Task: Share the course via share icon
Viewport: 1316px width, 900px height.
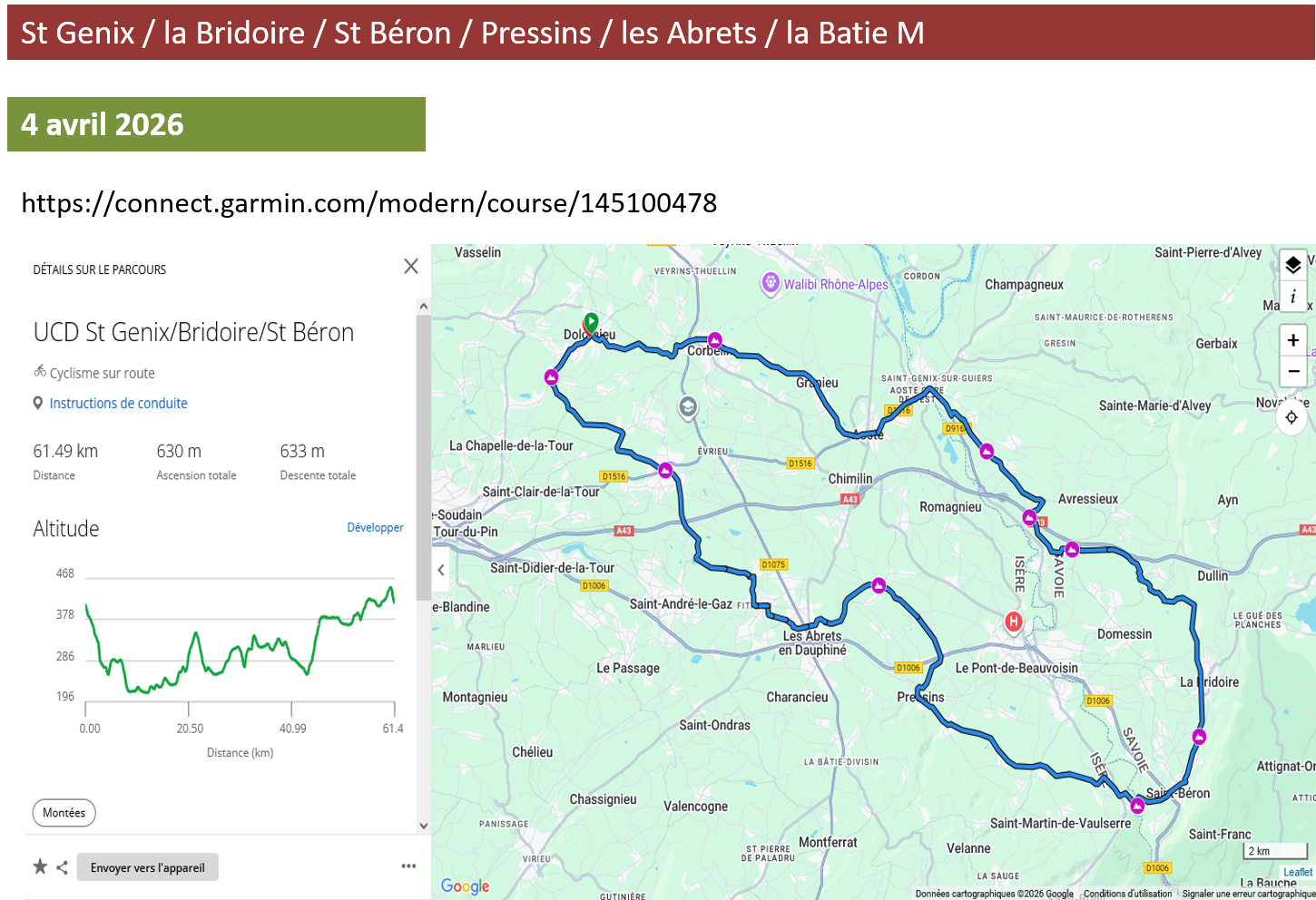Action: [62, 867]
